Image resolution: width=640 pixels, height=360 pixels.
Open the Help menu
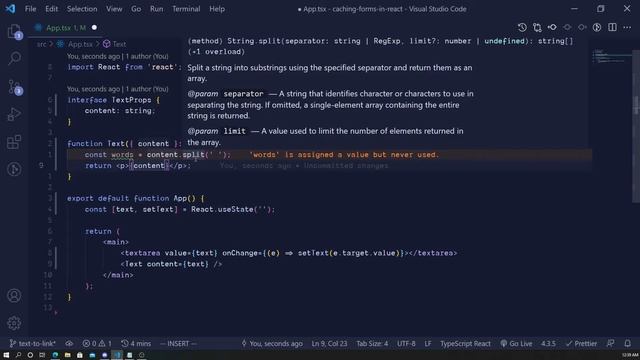217,9
